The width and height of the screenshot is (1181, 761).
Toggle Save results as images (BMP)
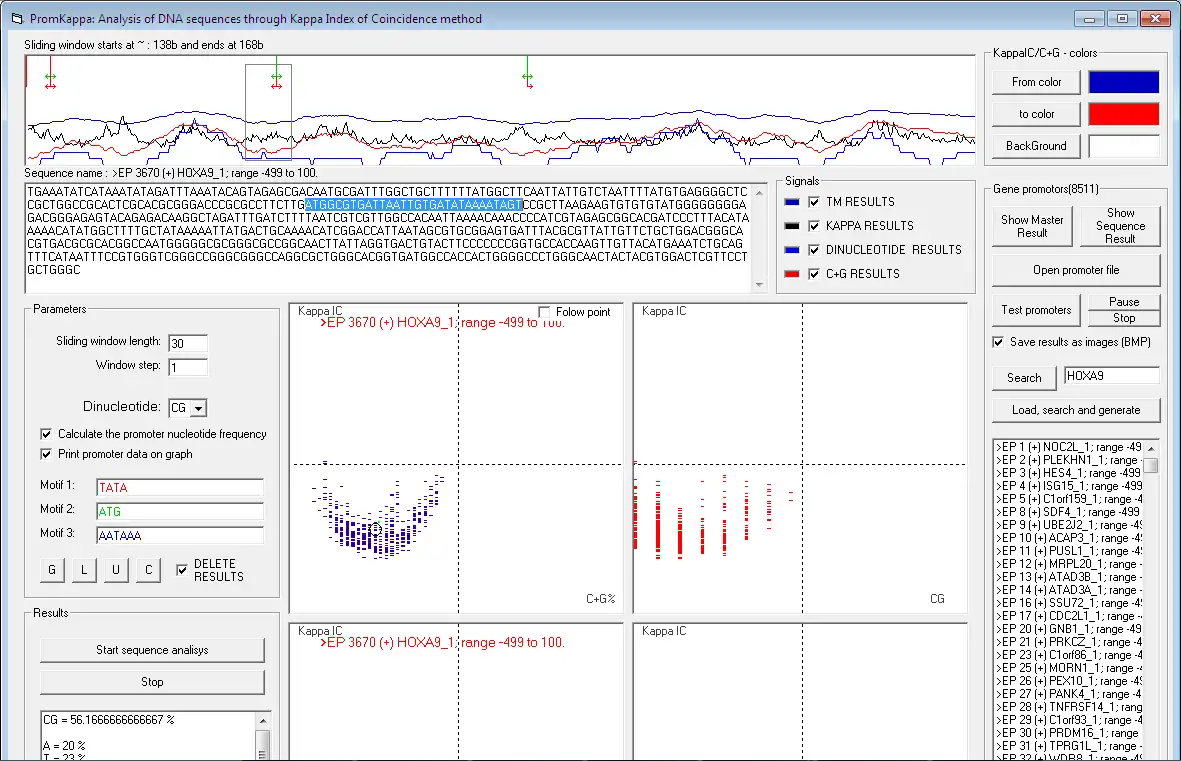tap(998, 342)
